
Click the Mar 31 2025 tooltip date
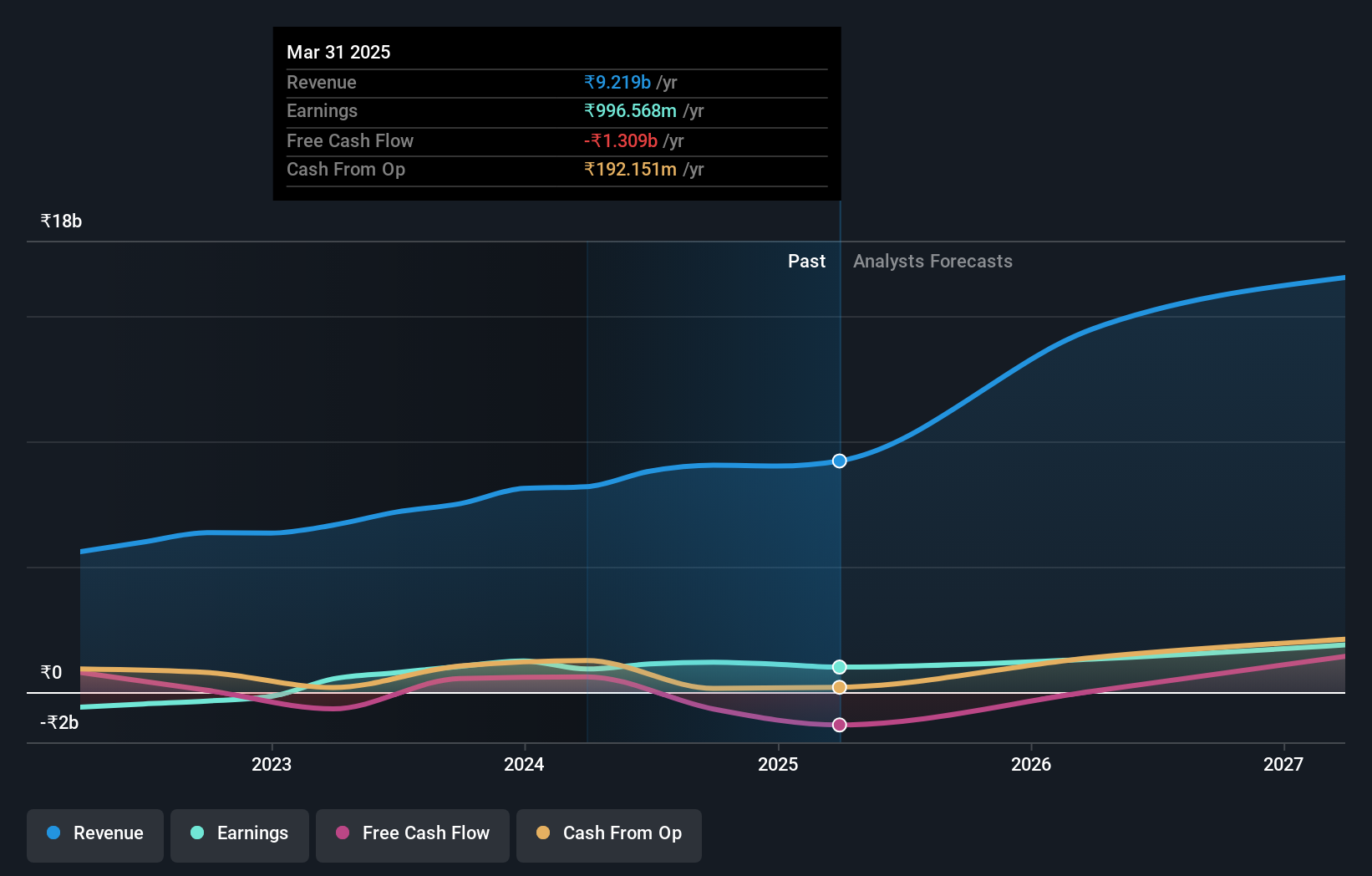(338, 52)
